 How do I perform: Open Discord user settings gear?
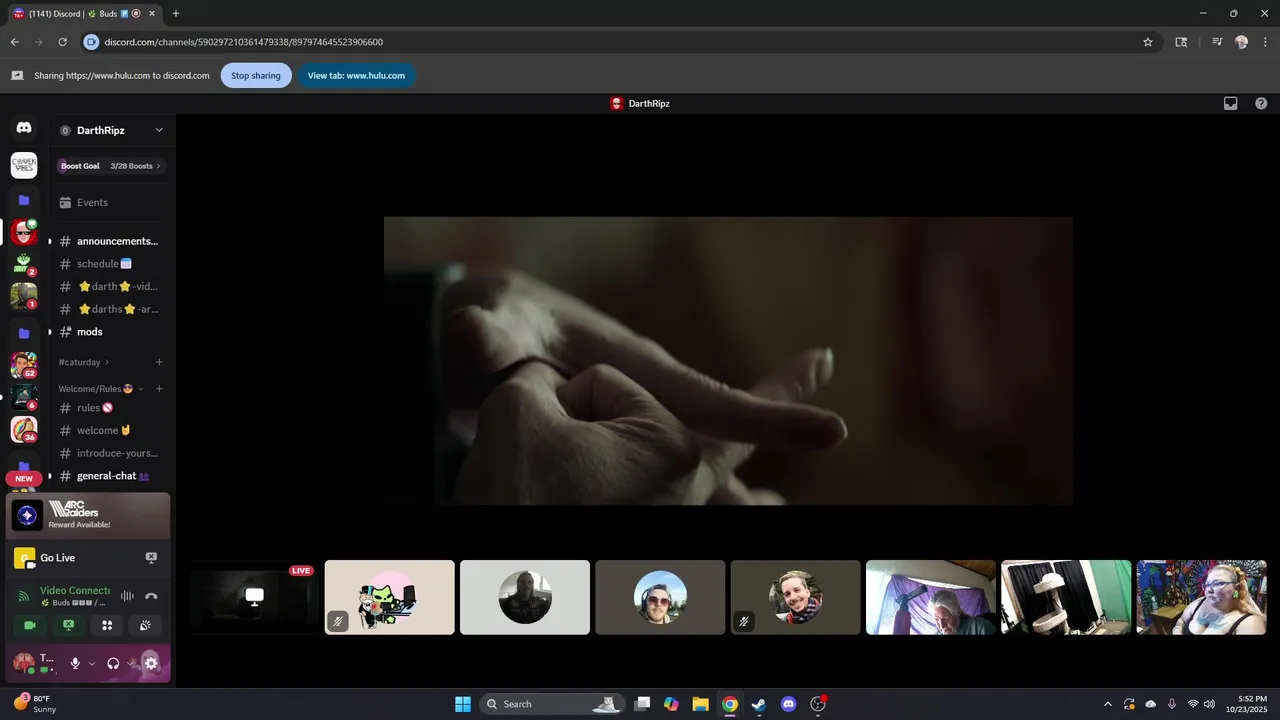point(151,663)
